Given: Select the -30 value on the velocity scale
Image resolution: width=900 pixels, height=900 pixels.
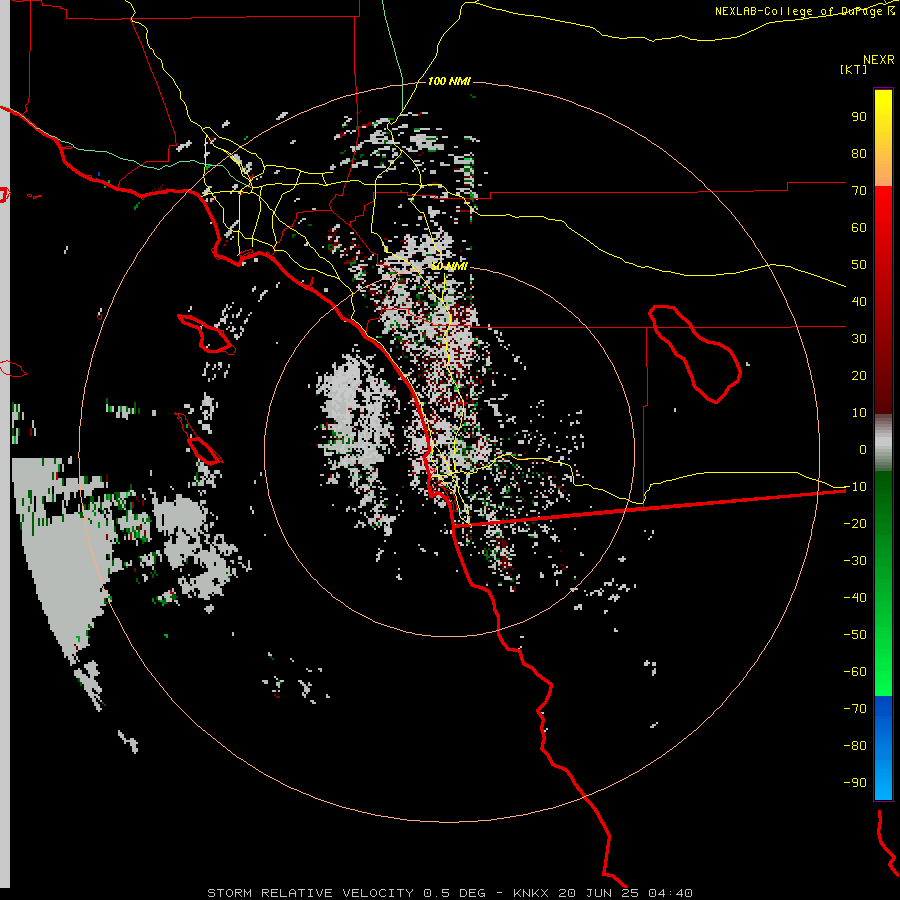Looking at the screenshot, I should pyautogui.click(x=855, y=561).
